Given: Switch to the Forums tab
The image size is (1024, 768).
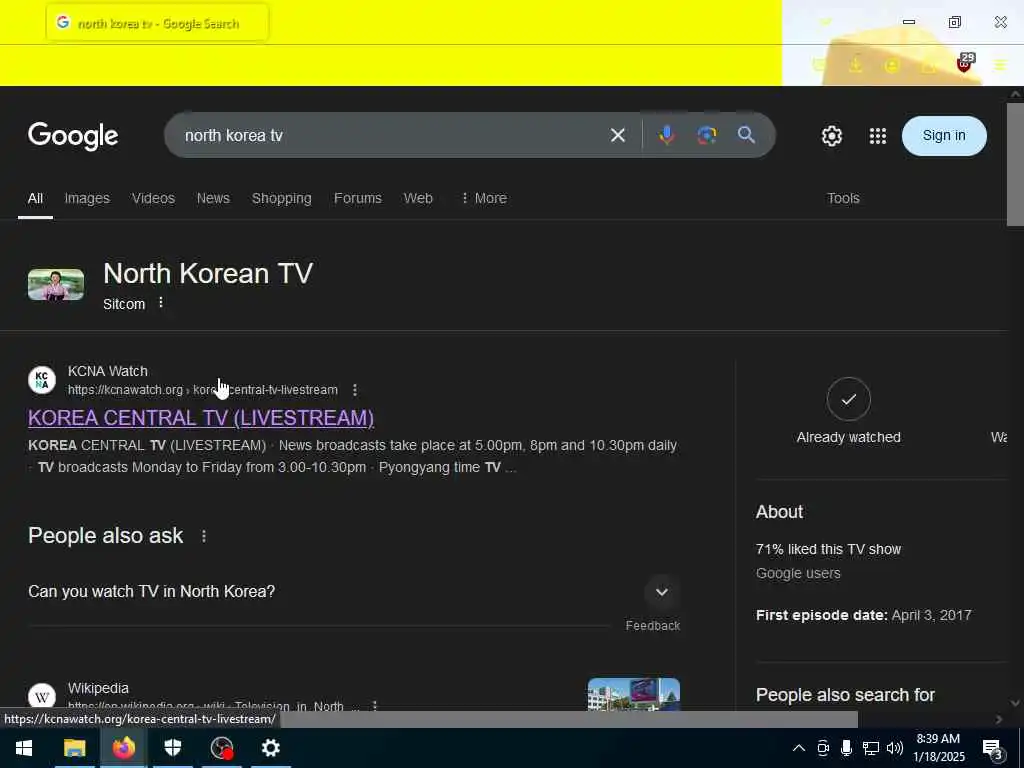Looking at the screenshot, I should click(x=357, y=199).
